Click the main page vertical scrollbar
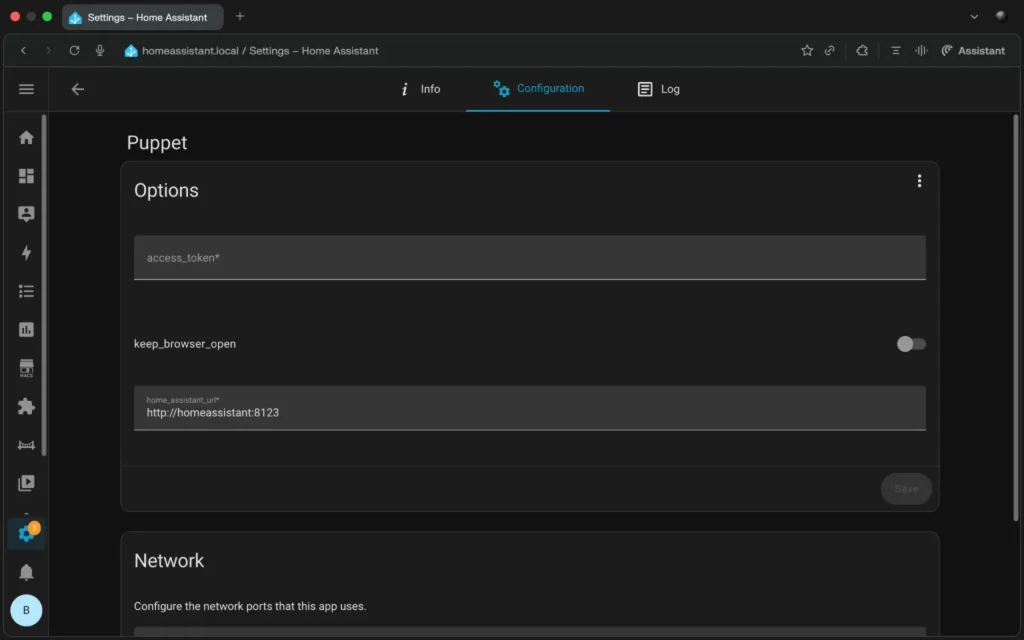The width and height of the screenshot is (1024, 640). pos(1016,317)
